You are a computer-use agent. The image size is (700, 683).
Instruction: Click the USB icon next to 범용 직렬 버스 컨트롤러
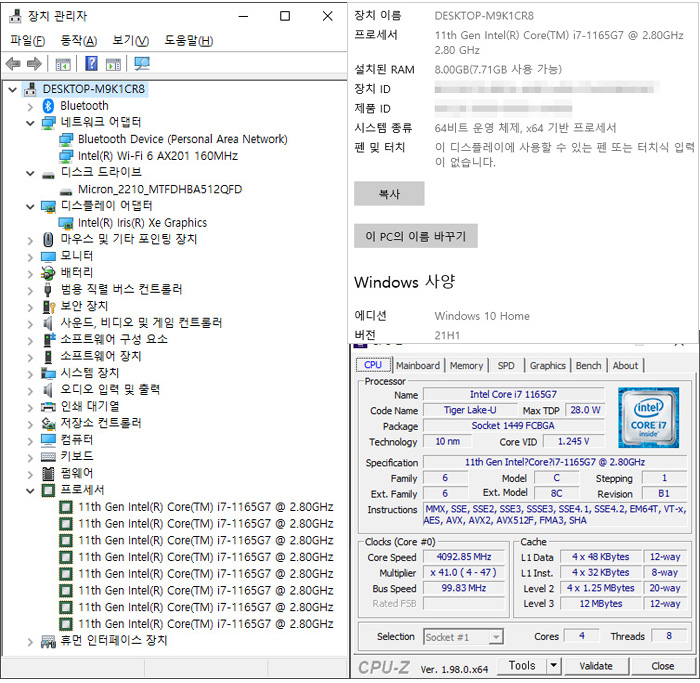point(48,290)
